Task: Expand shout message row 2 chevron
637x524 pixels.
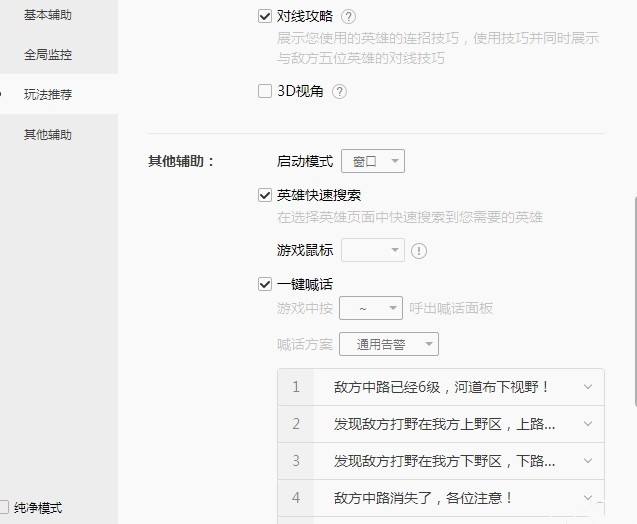Action: [x=587, y=424]
